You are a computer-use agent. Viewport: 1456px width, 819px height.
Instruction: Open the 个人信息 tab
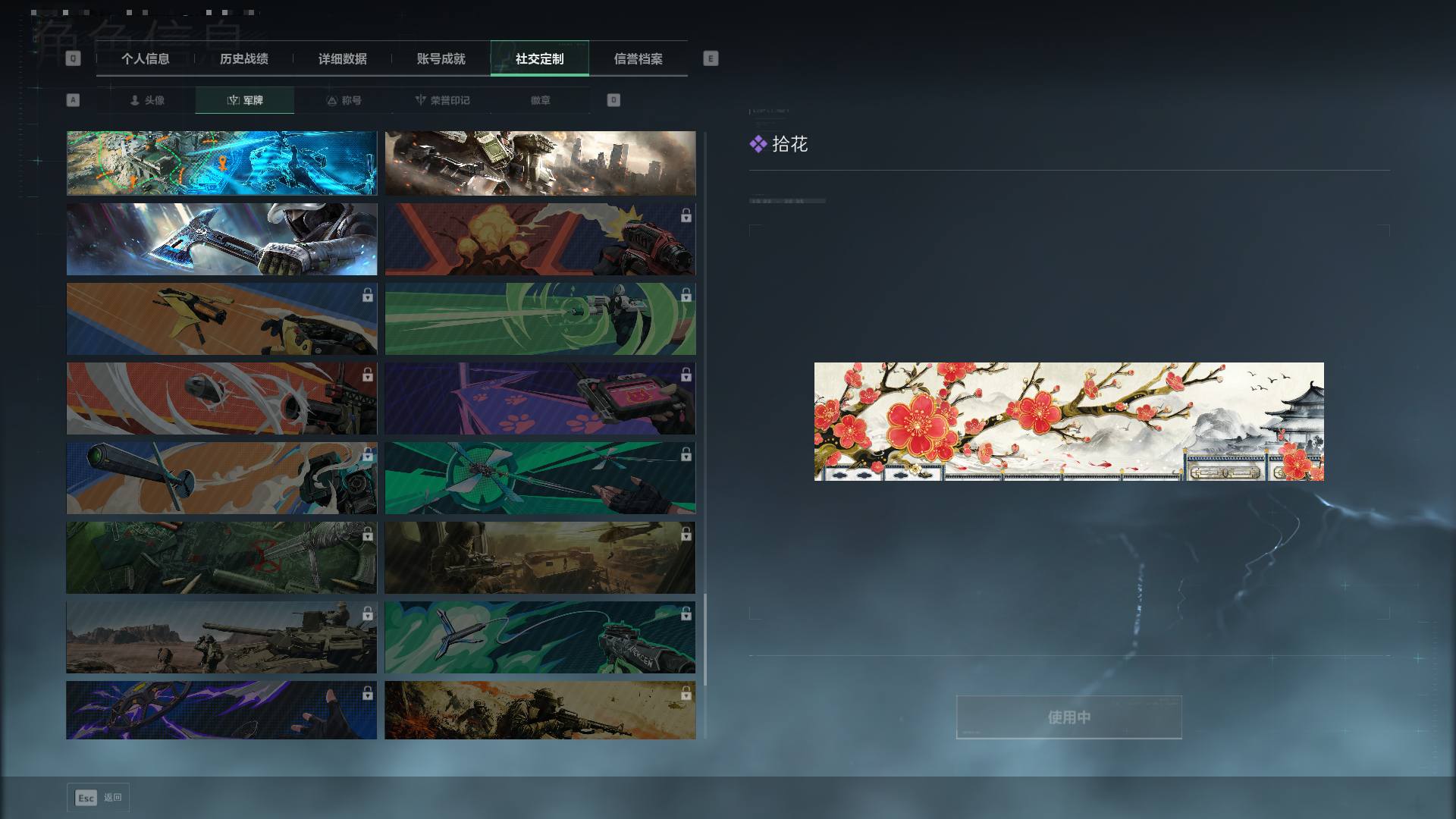point(146,58)
